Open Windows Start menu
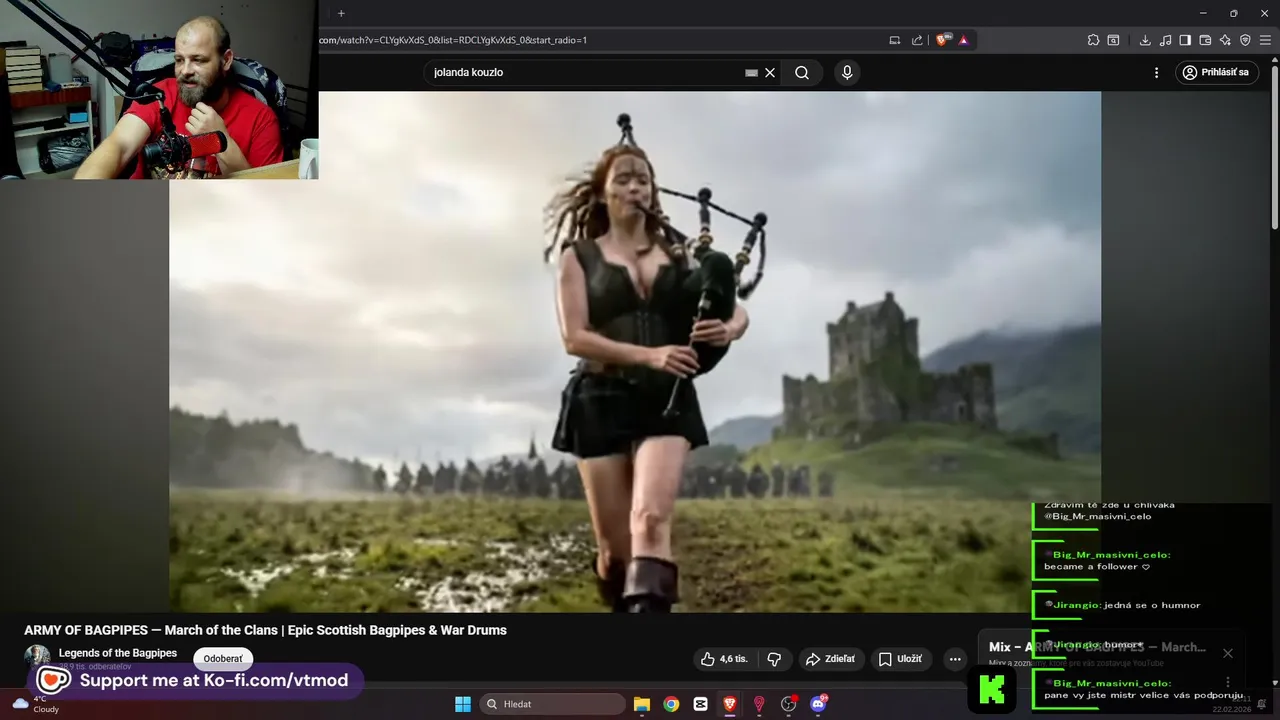This screenshot has width=1280, height=720. pyautogui.click(x=463, y=704)
